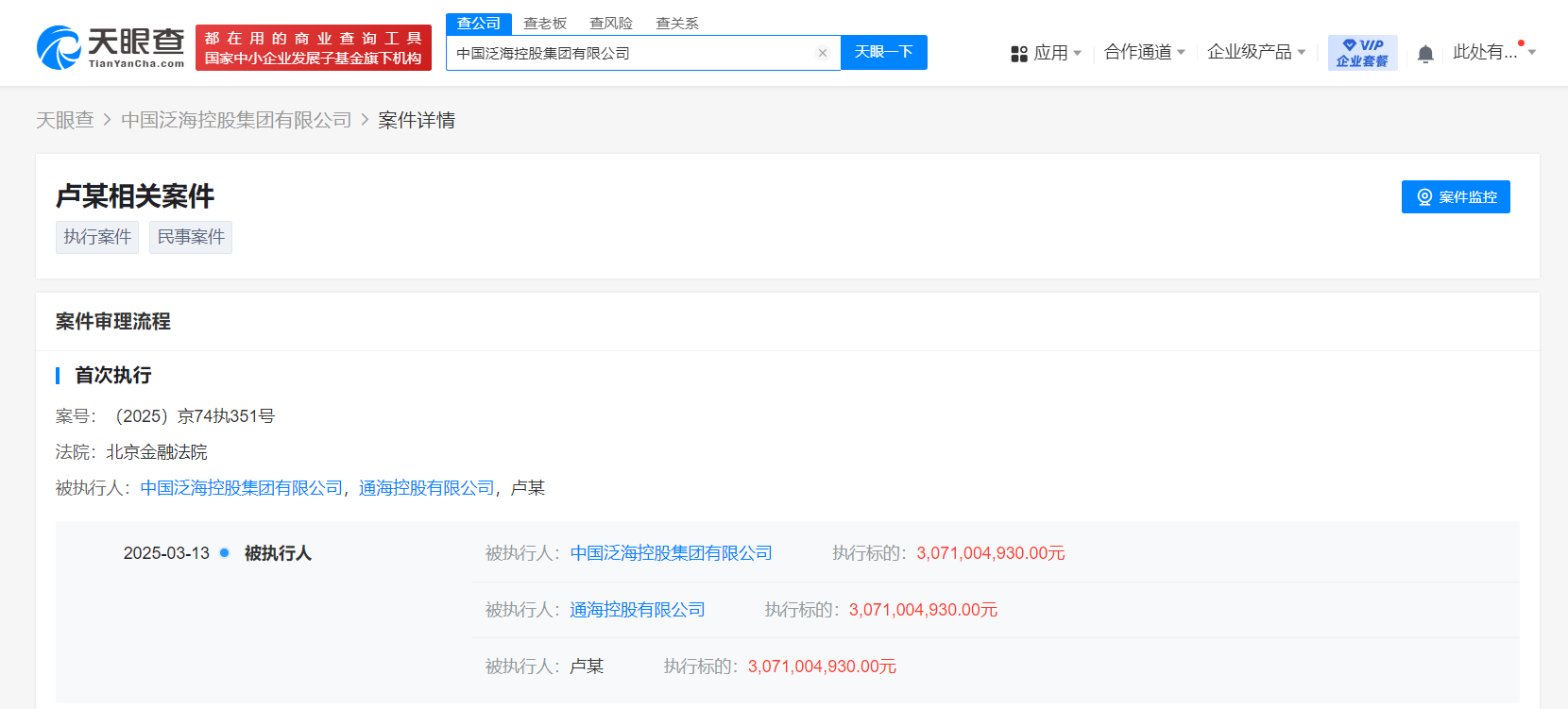Click the 应用 grid icon

click(x=1019, y=54)
